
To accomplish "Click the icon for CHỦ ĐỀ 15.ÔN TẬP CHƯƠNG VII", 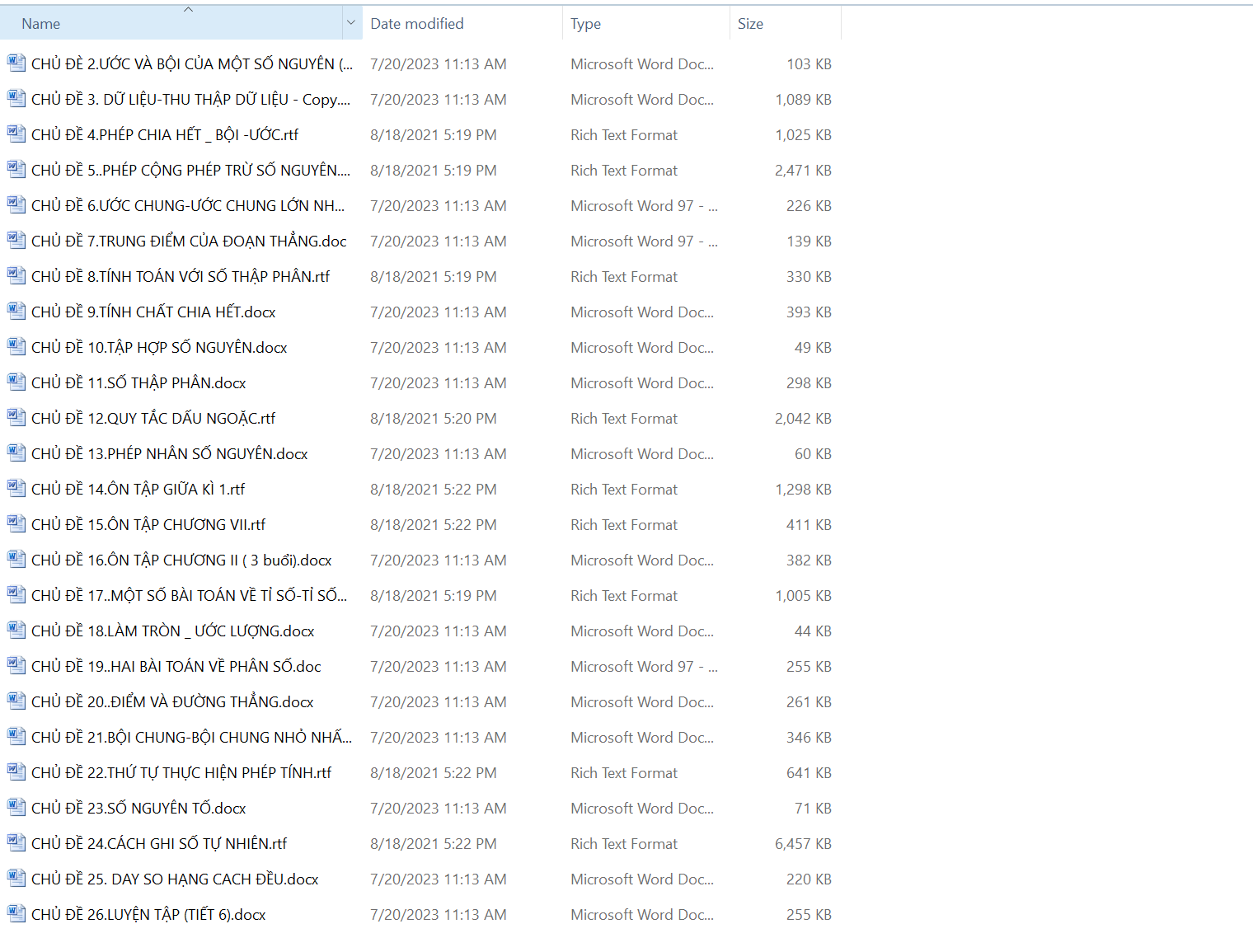I will (16, 523).
